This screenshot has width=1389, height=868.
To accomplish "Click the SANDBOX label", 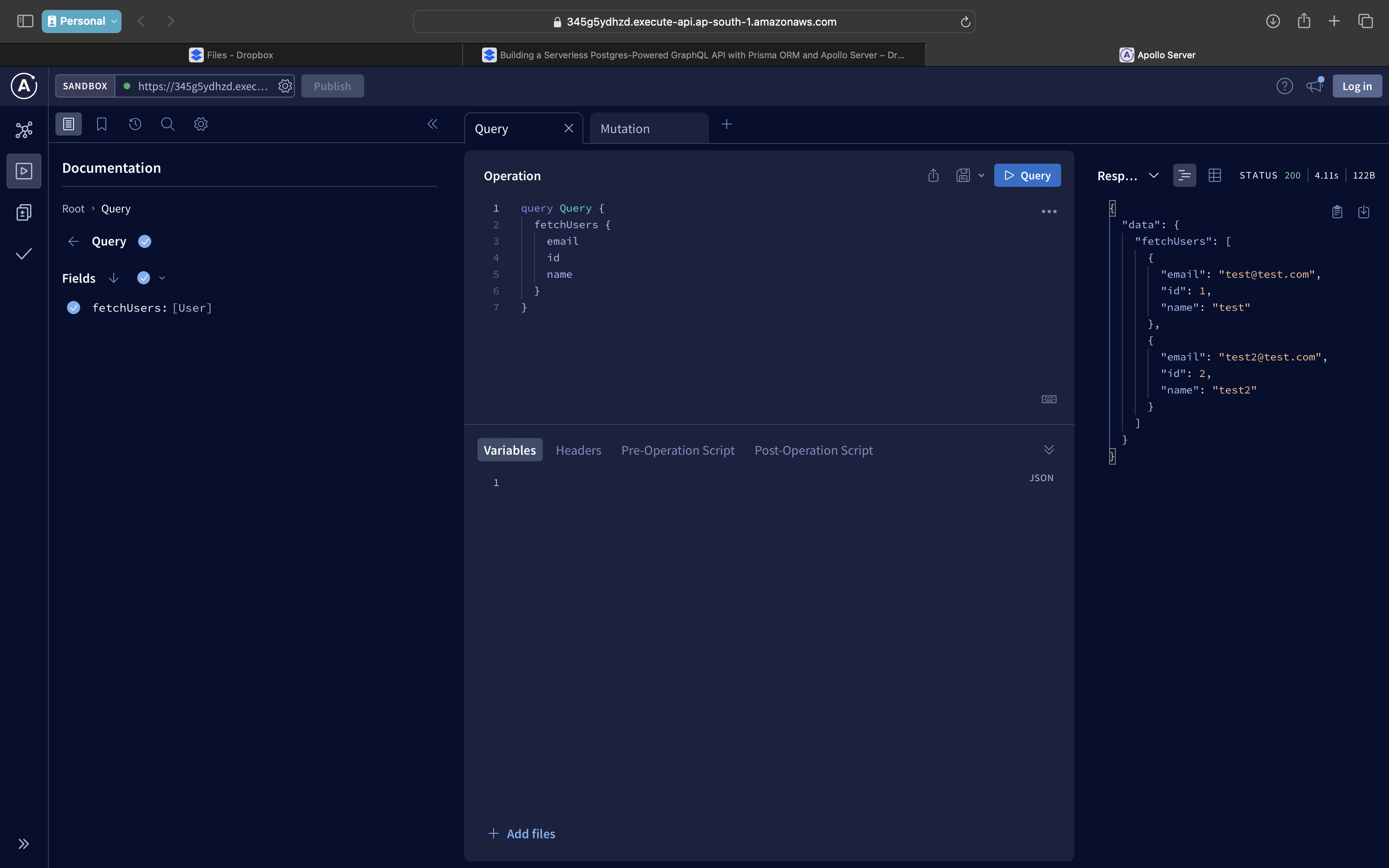I will [x=85, y=86].
